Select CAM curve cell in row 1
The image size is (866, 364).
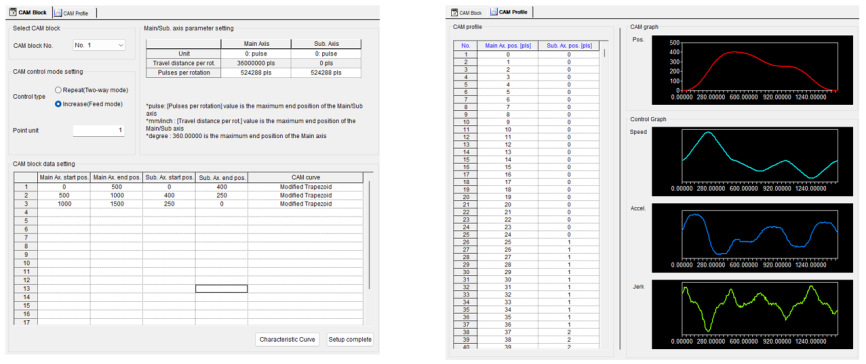305,187
